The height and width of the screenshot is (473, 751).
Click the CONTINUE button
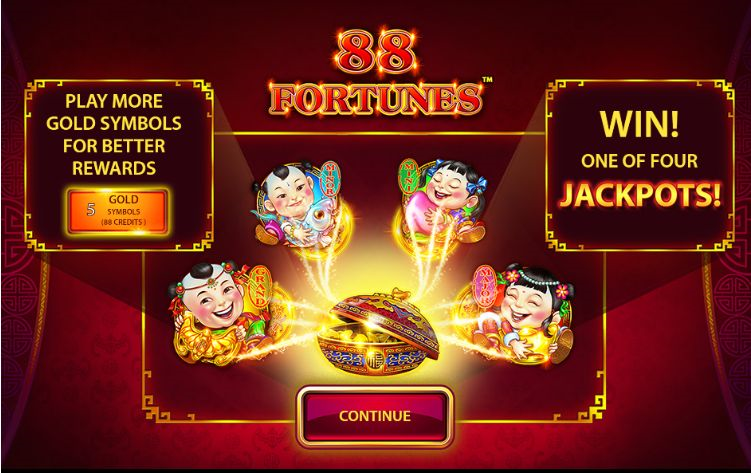pyautogui.click(x=374, y=416)
